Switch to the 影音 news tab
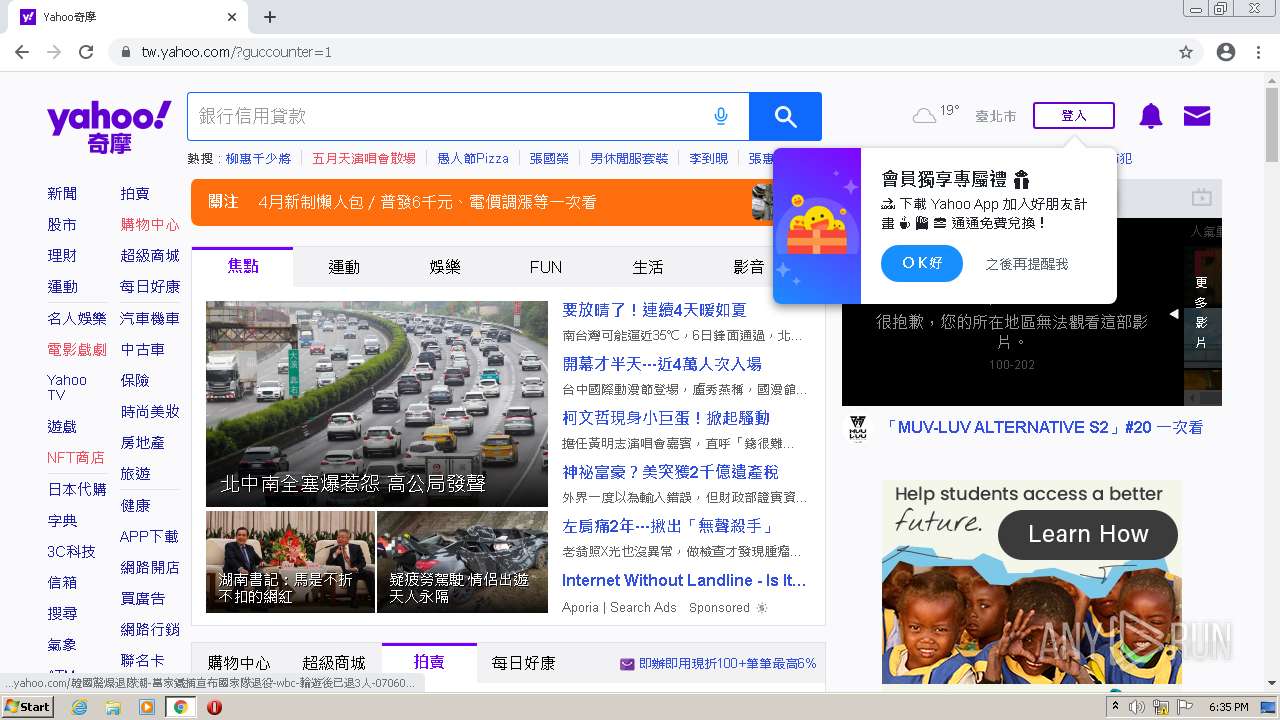 tap(749, 267)
